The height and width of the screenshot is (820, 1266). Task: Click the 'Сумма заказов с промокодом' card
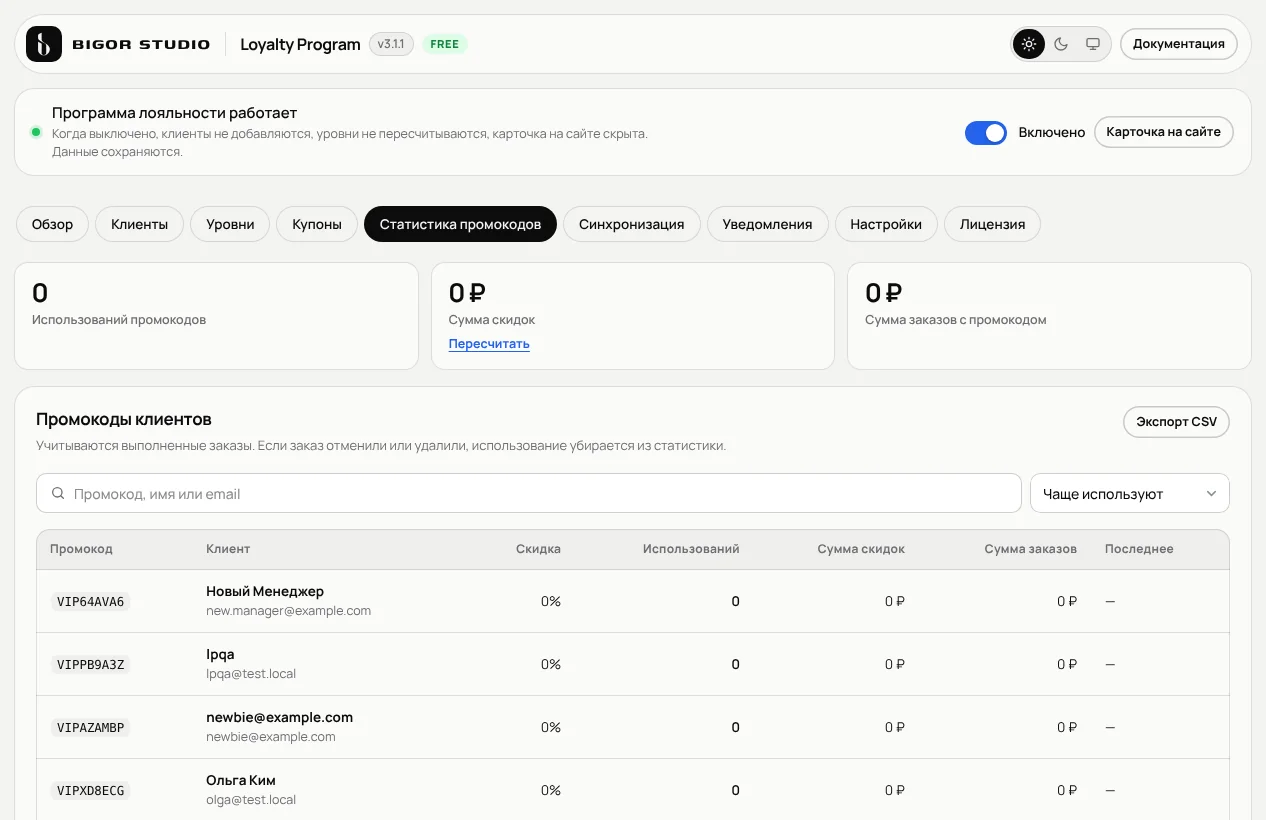(1049, 316)
